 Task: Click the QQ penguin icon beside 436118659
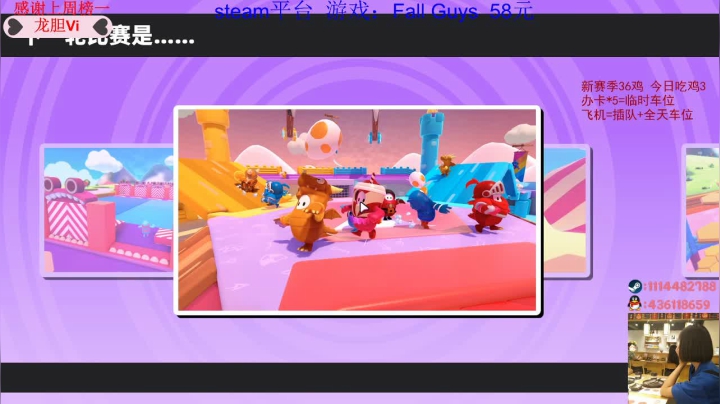coord(635,303)
